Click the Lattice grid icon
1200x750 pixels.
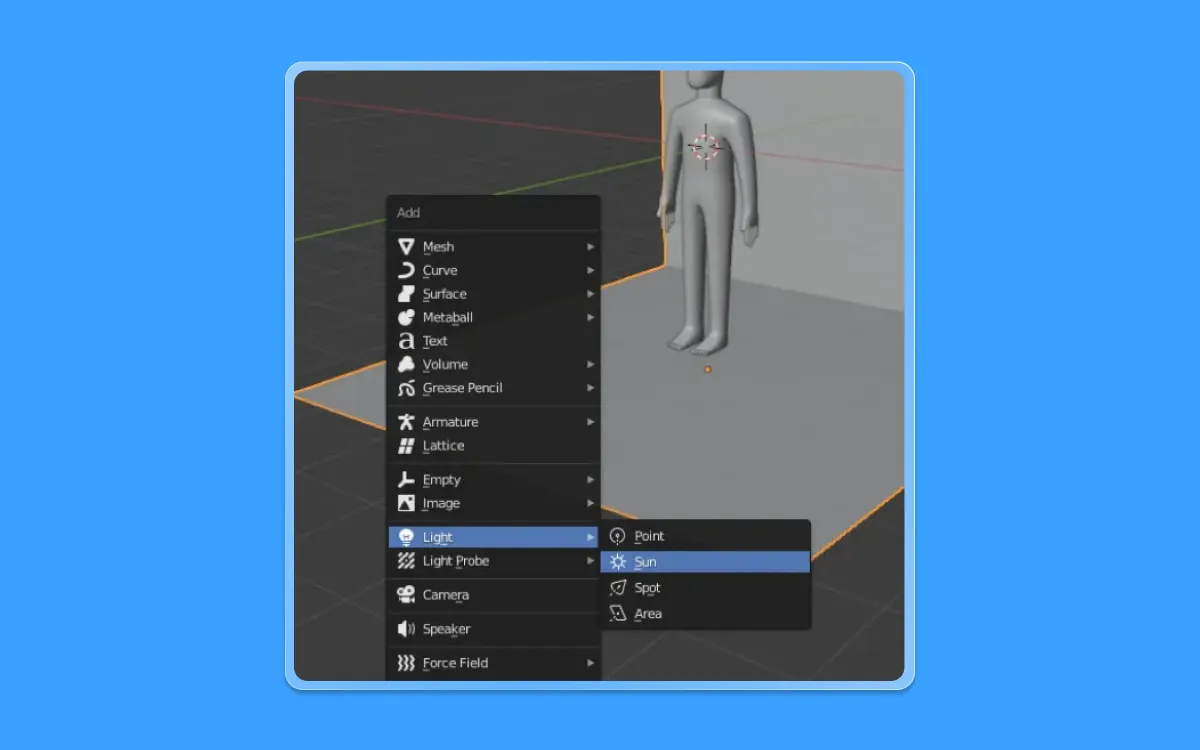[x=406, y=446]
